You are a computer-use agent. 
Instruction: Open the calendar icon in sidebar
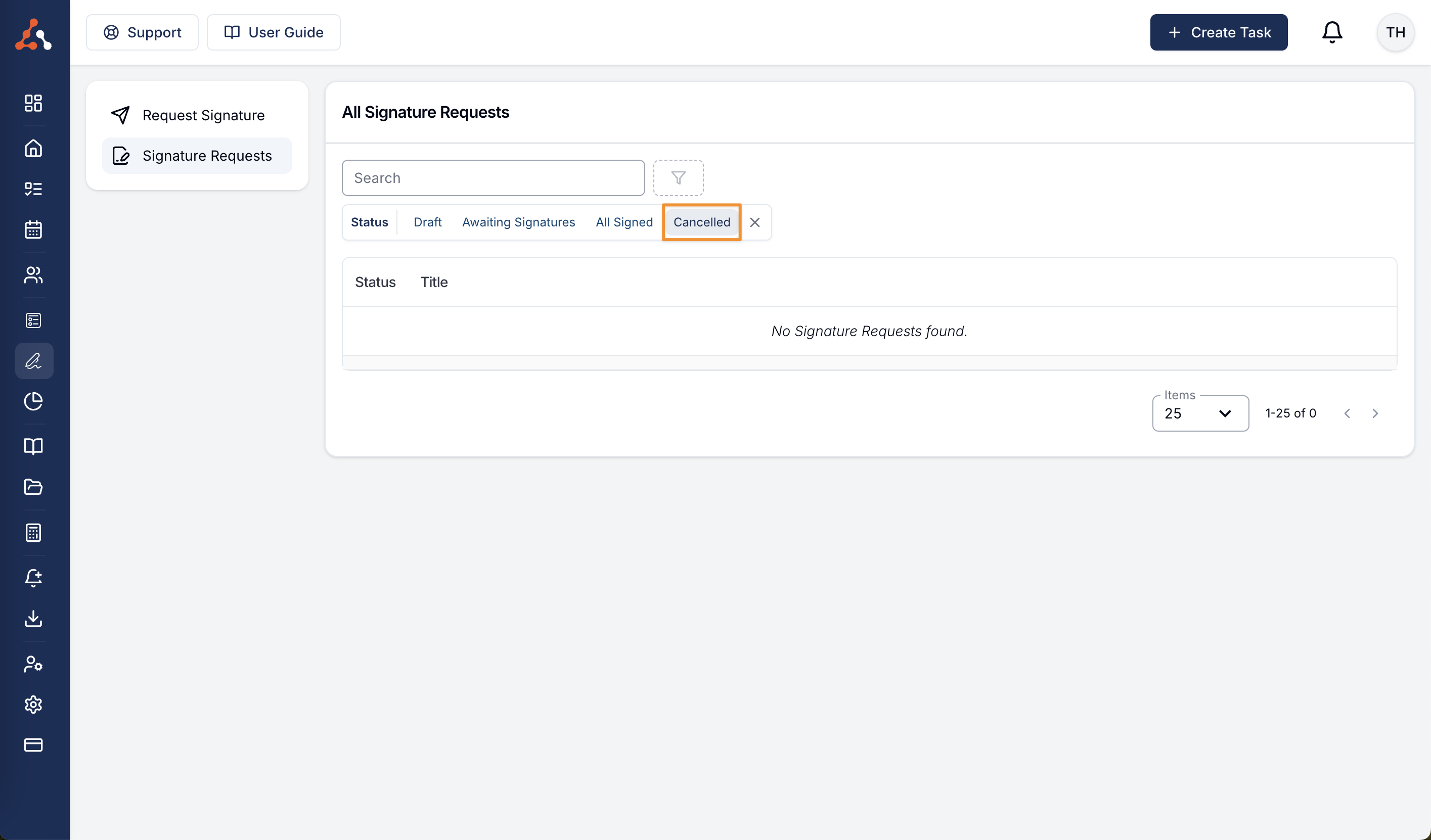[33, 229]
